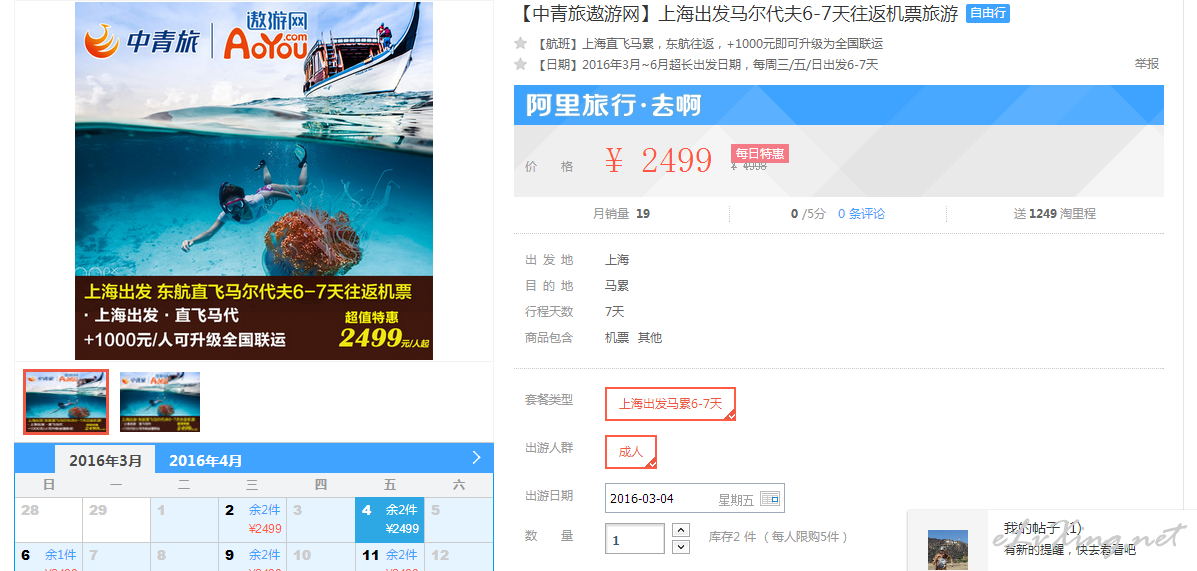The image size is (1197, 571).
Task: Click the first star icon beside 航班
Action: [x=521, y=43]
